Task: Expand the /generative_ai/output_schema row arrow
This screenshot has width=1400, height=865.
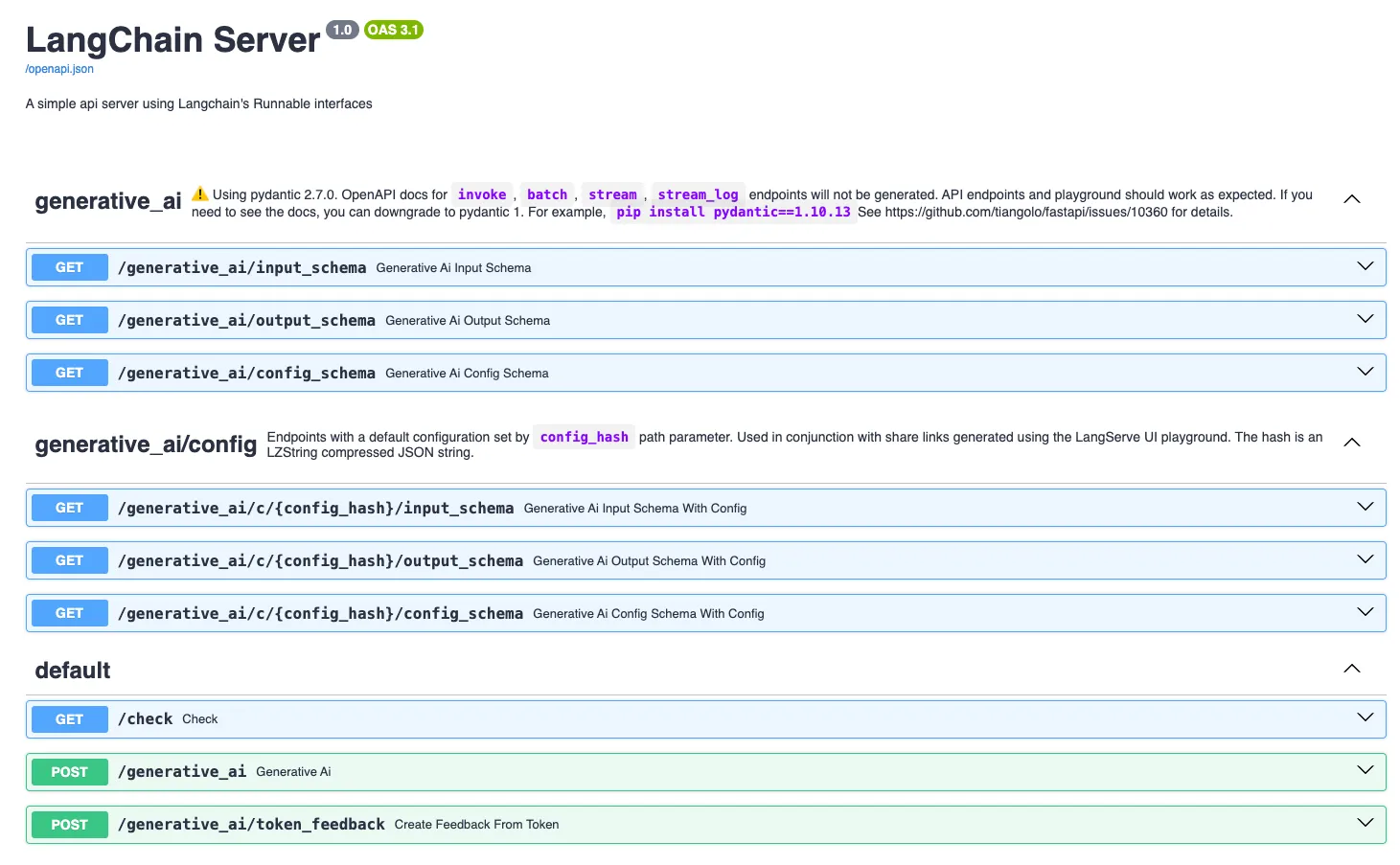Action: point(1365,319)
